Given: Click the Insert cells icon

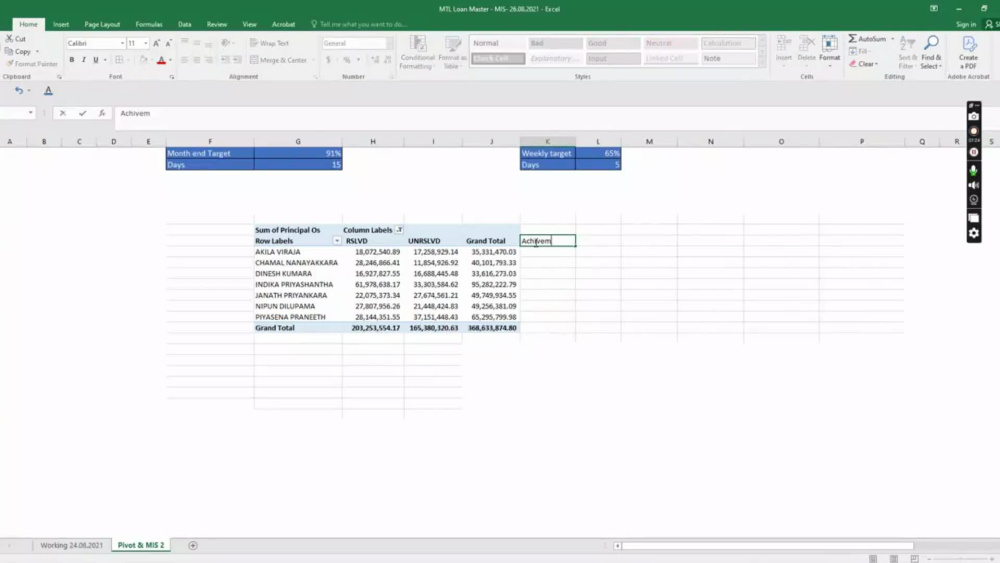Looking at the screenshot, I should pyautogui.click(x=784, y=48).
